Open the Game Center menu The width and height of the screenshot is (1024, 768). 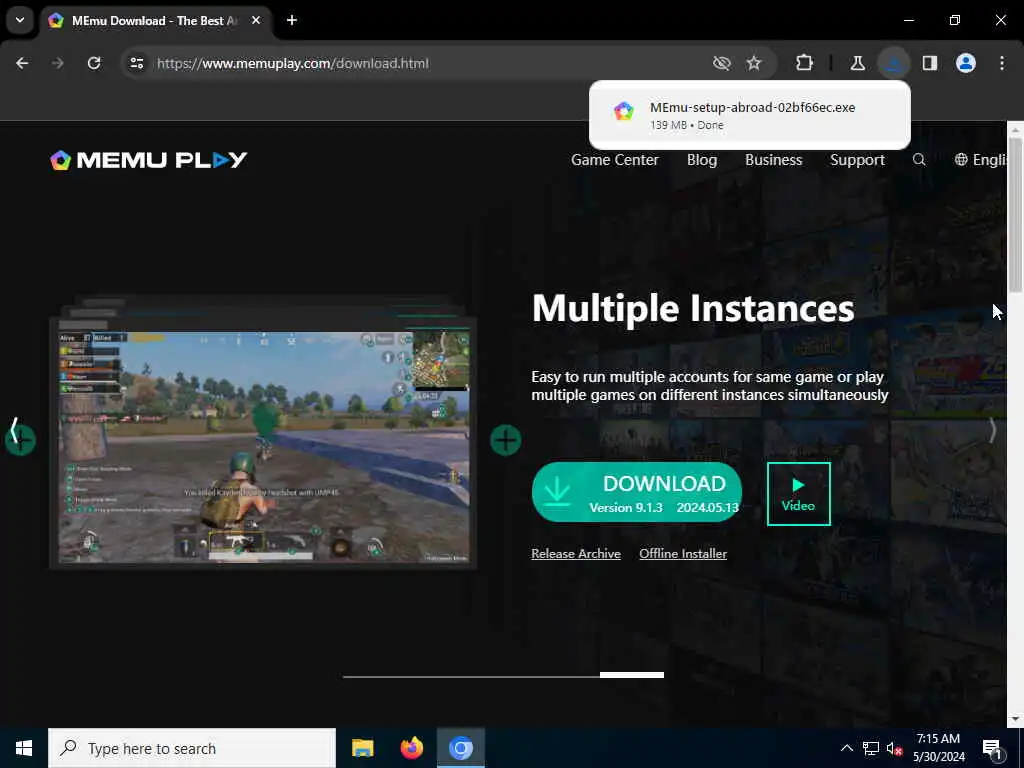coord(615,160)
